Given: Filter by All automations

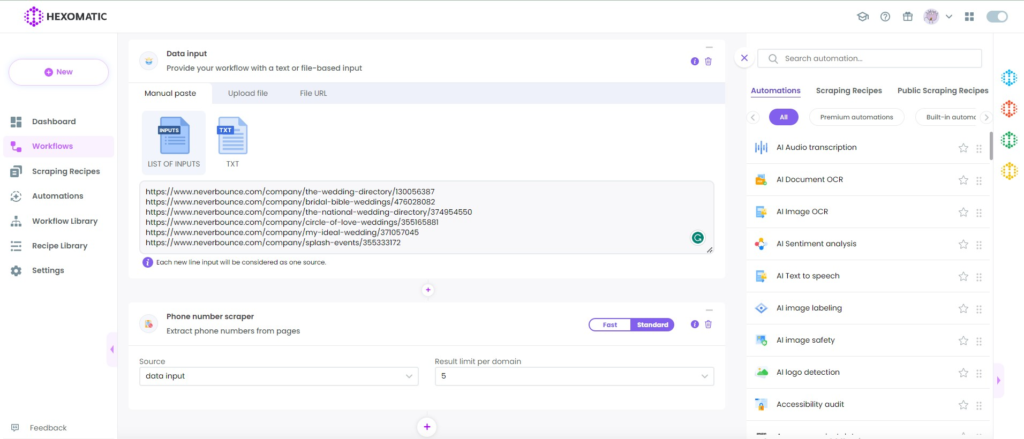Looking at the screenshot, I should click(784, 118).
